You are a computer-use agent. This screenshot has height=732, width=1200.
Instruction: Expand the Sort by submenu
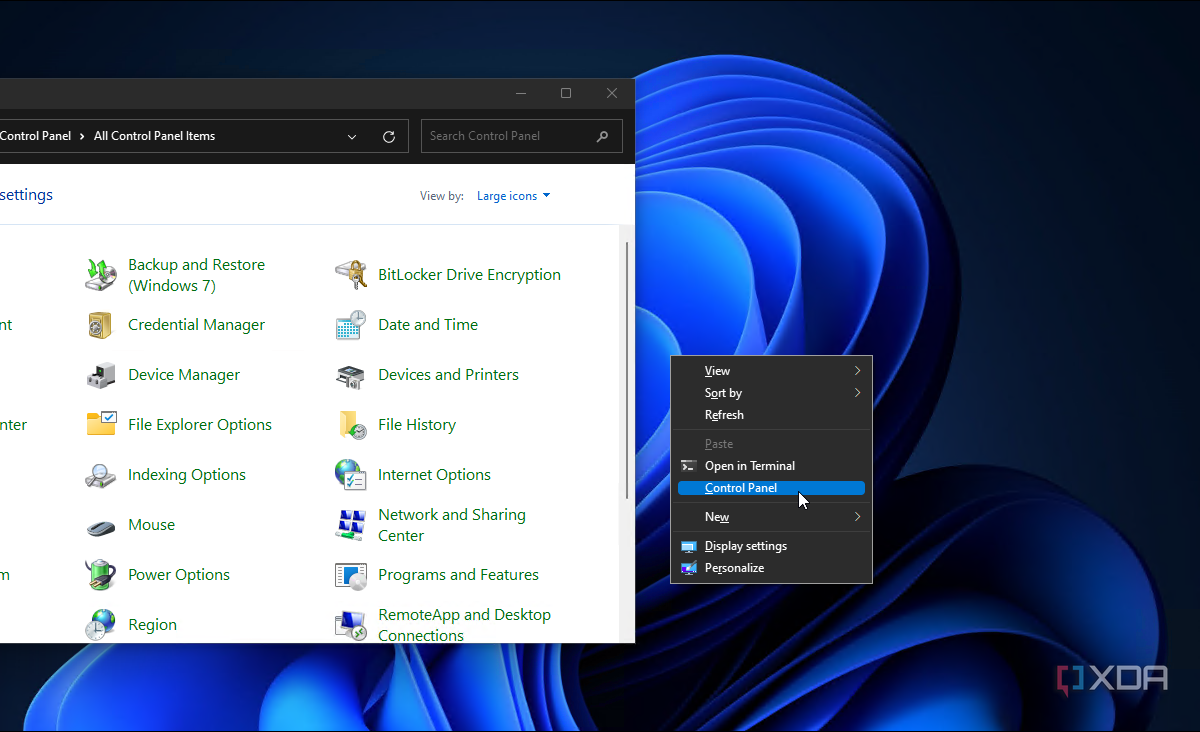pos(857,393)
